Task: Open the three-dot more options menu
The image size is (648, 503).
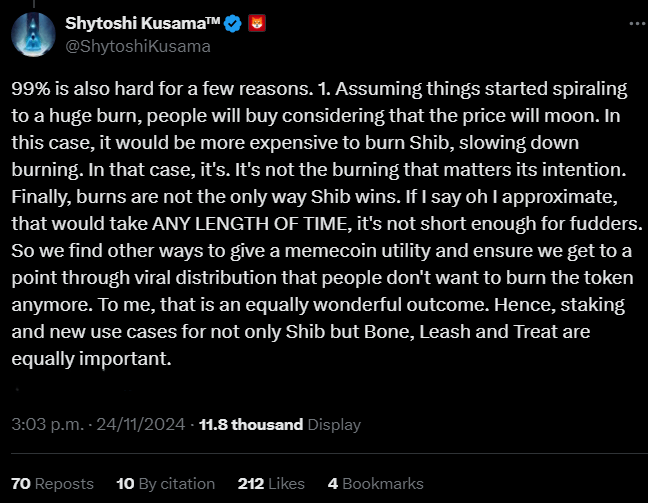Action: click(637, 24)
